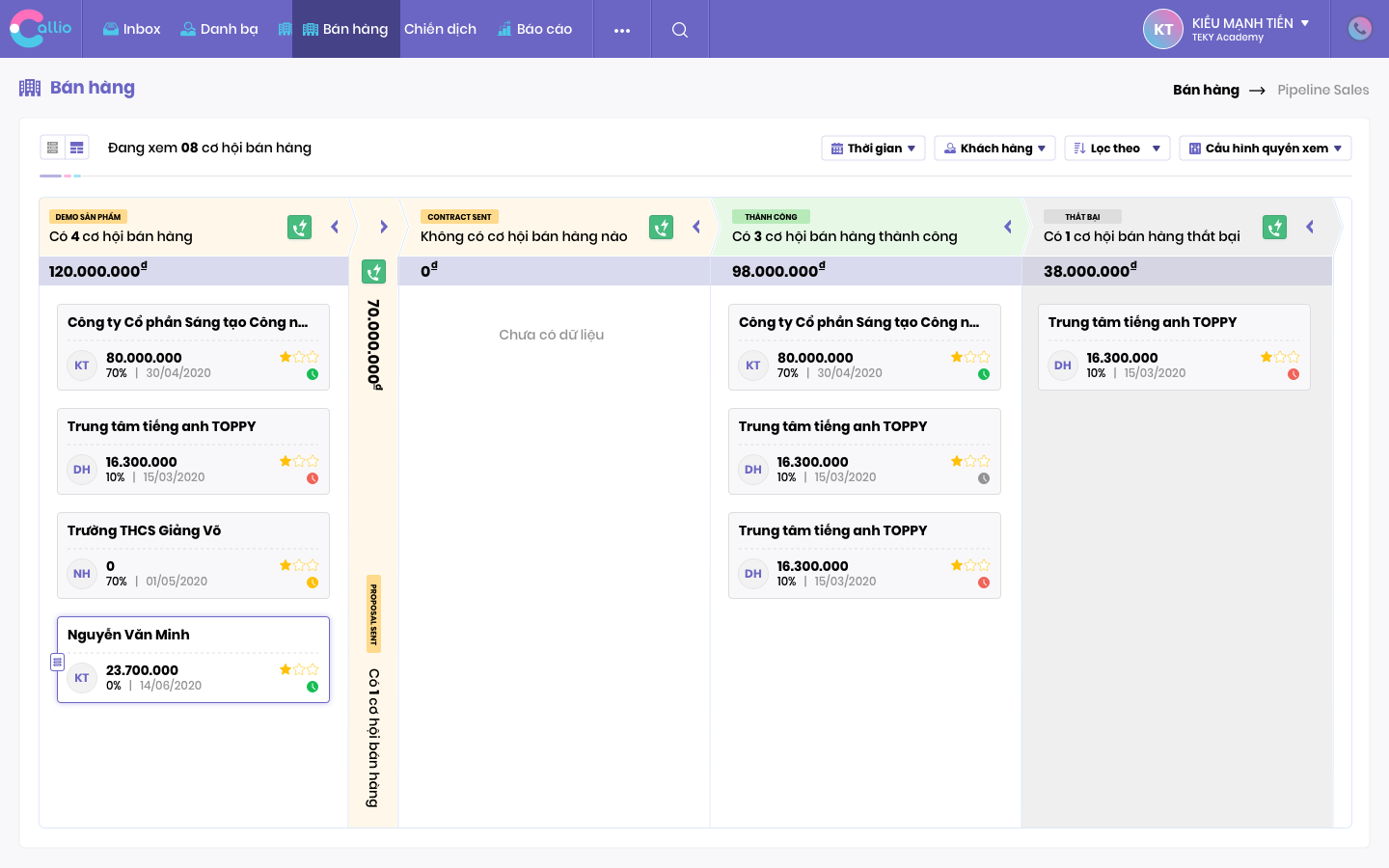This screenshot has width=1389, height=868.
Task: Collapse the Thất bại column
Action: (1310, 228)
